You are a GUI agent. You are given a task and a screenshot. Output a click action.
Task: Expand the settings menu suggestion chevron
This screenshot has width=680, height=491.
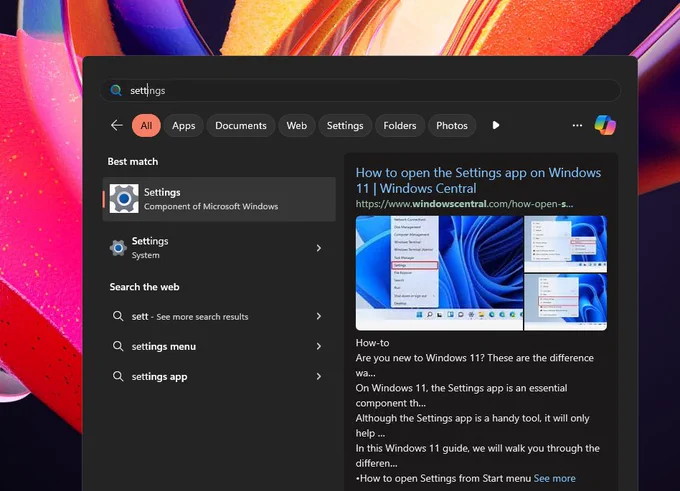tap(319, 346)
